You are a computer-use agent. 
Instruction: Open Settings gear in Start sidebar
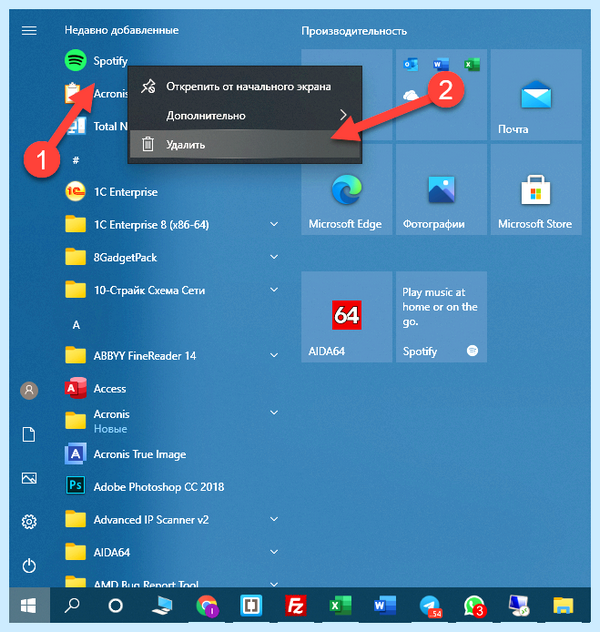pos(29,522)
